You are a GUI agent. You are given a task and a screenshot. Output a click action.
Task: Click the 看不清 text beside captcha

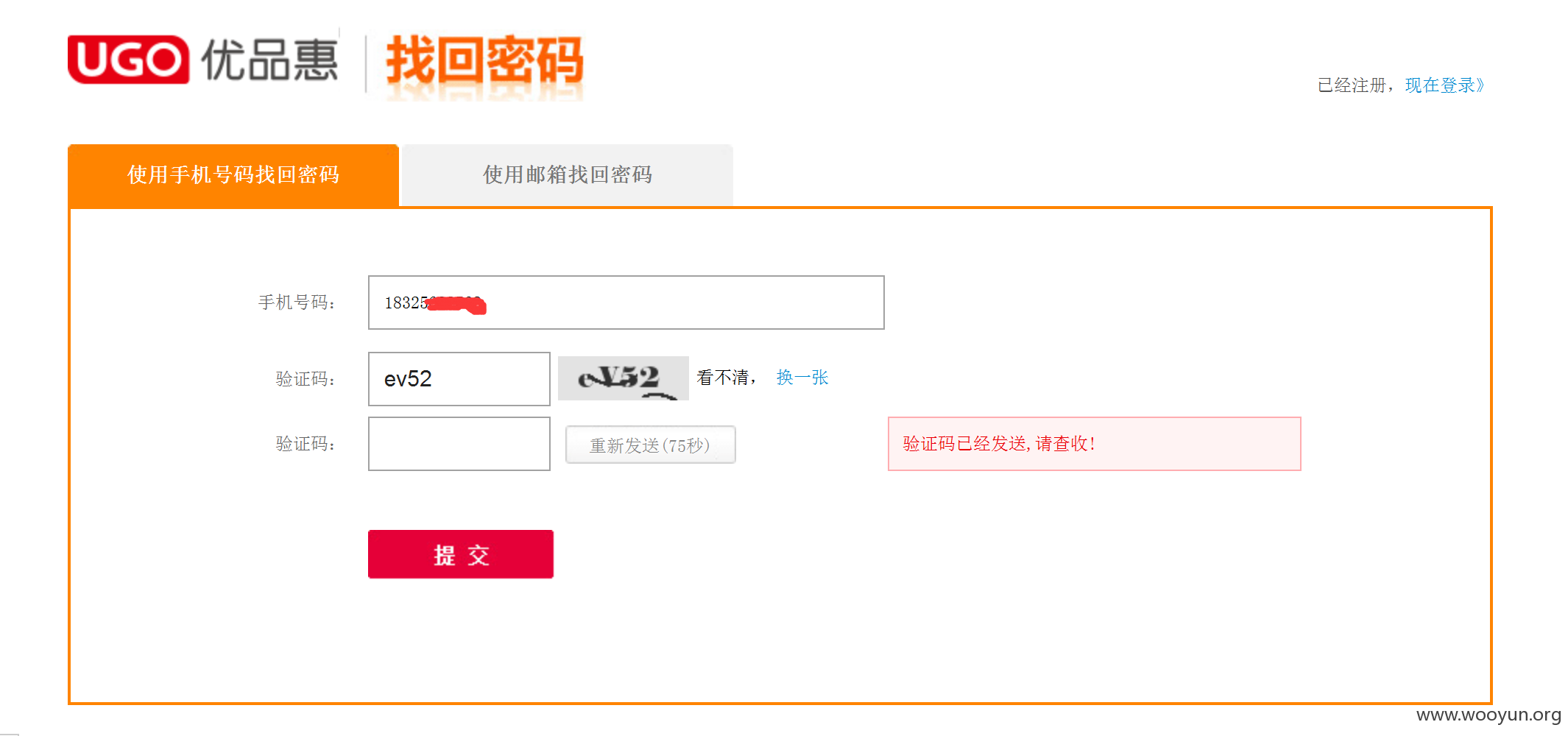pyautogui.click(x=723, y=378)
